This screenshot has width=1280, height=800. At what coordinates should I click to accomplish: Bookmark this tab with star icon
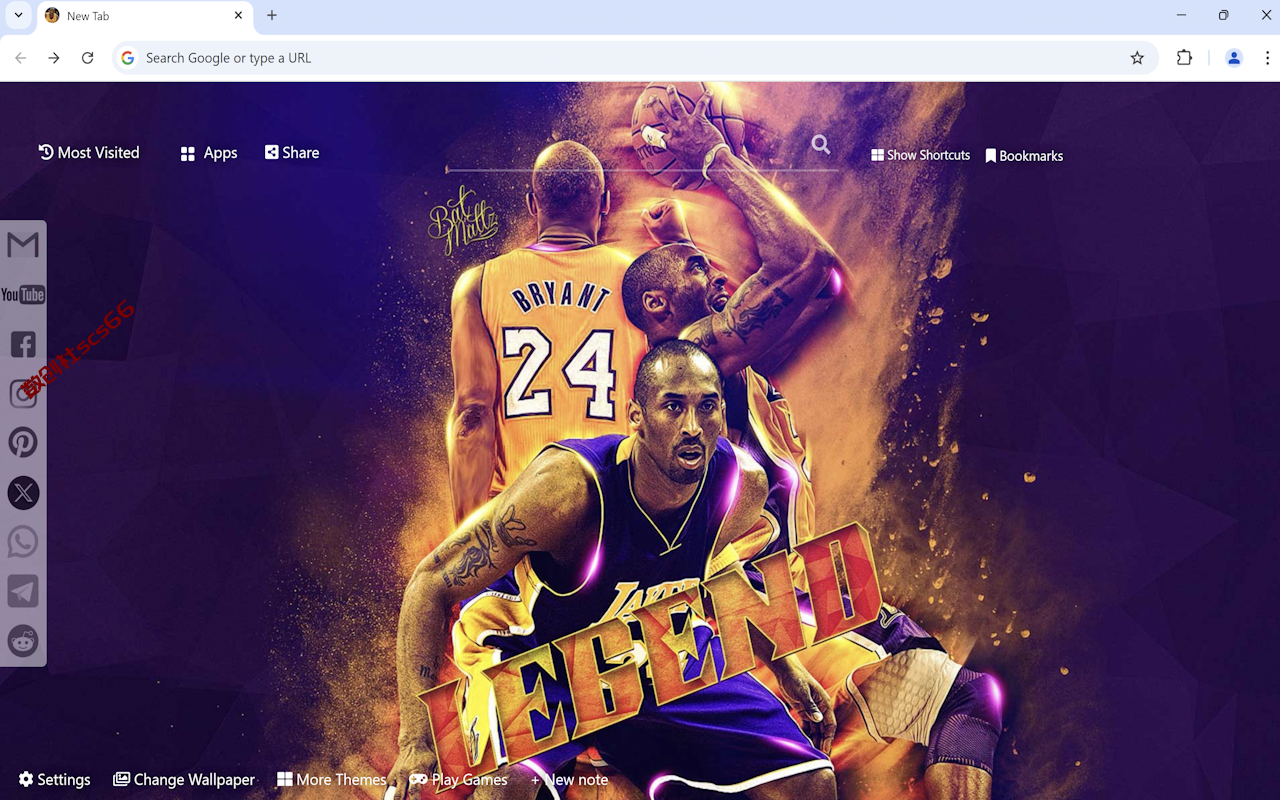click(x=1137, y=58)
